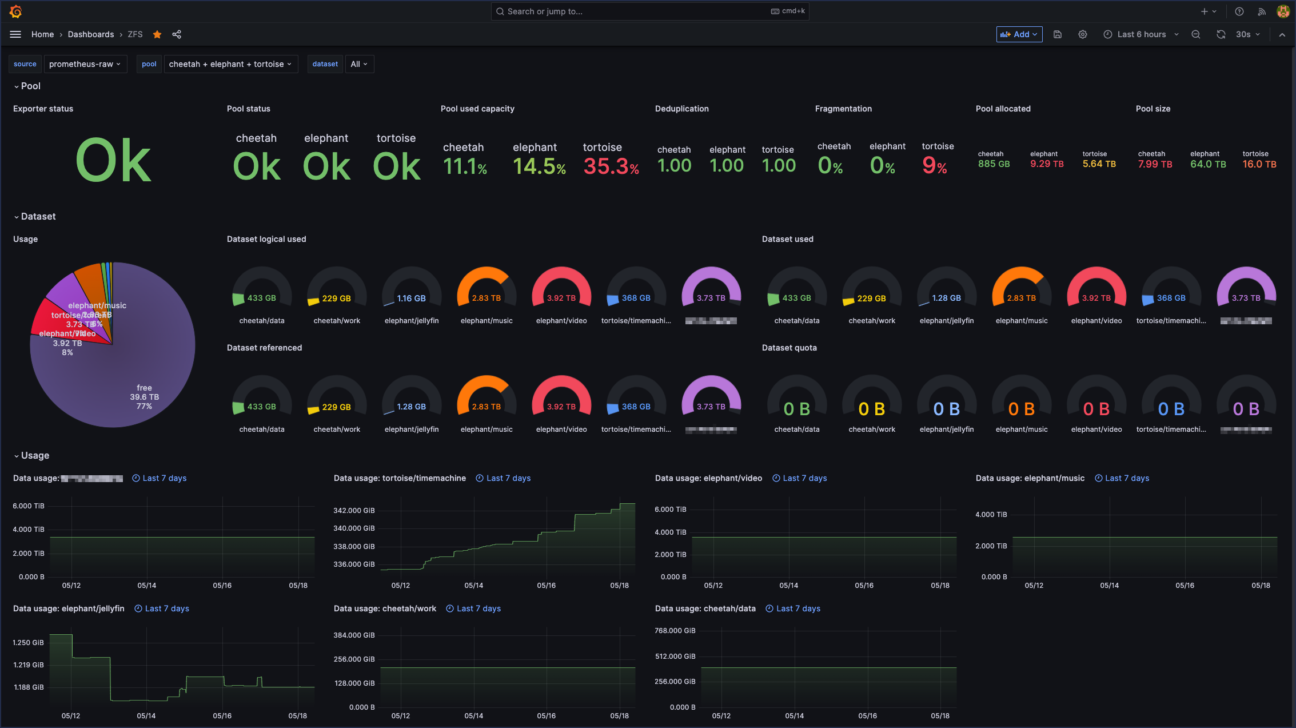This screenshot has width=1296, height=728.
Task: Click Last 7 days on elephant/jellyfin panel
Action: [161, 608]
